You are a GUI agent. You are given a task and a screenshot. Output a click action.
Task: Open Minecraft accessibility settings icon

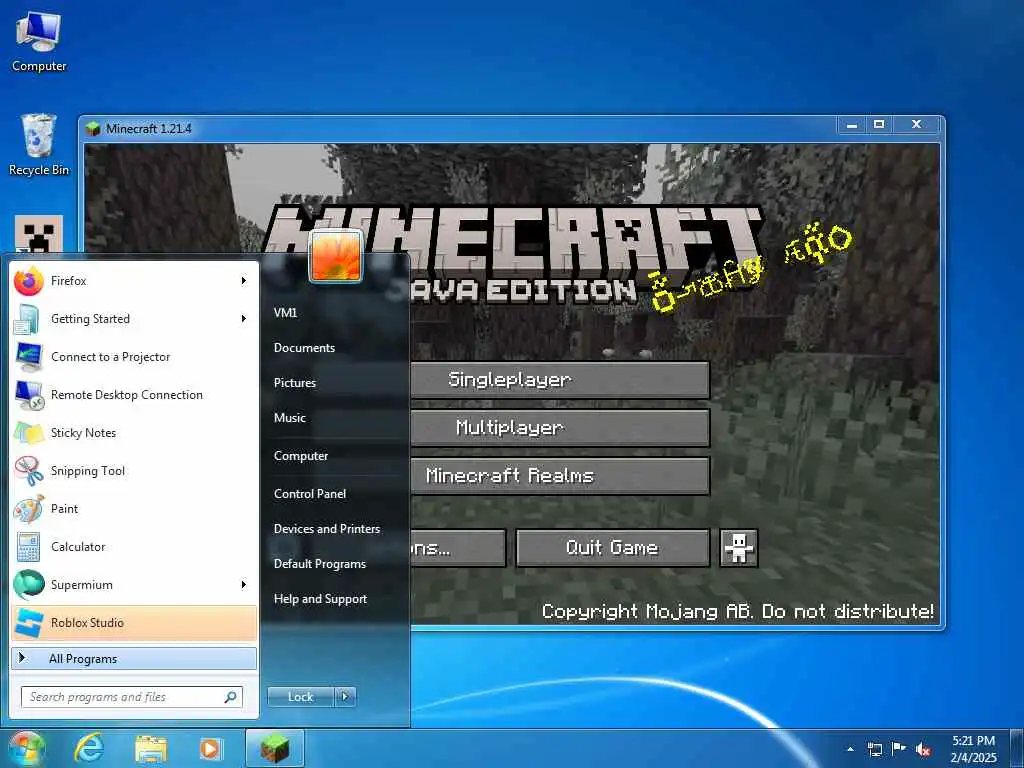tap(739, 547)
